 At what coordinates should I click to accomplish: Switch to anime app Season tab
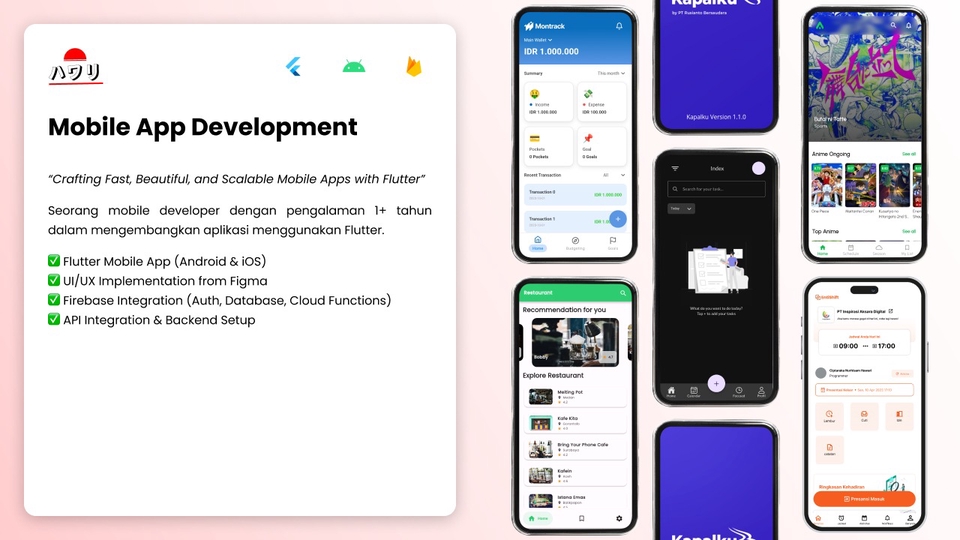coord(879,250)
